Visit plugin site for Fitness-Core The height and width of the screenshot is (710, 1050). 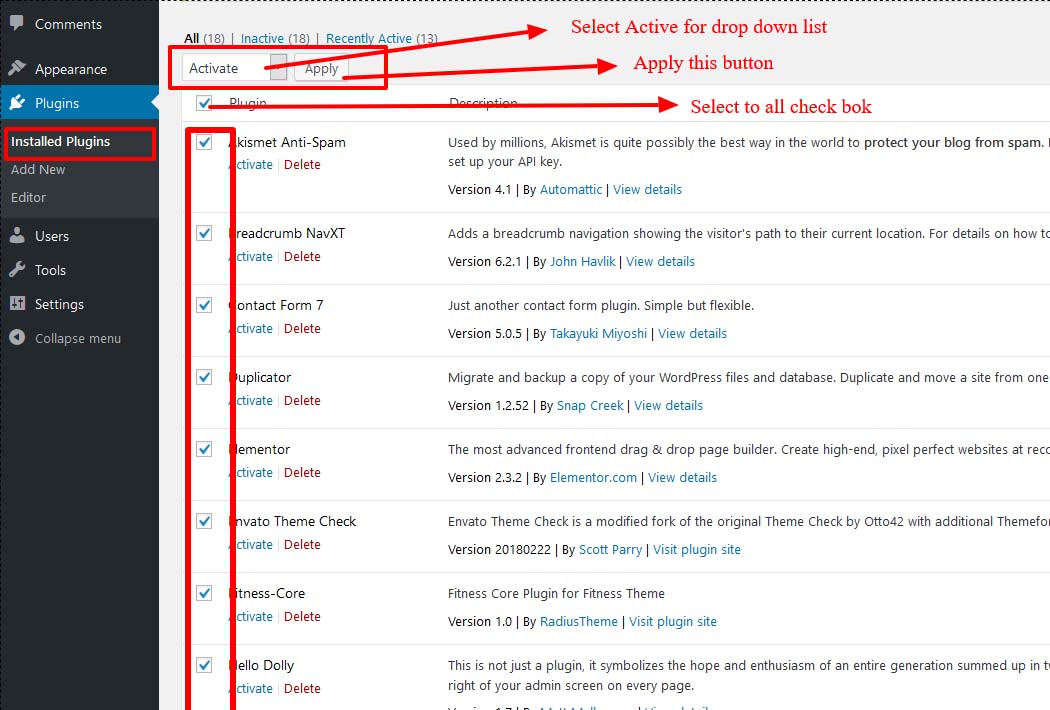672,622
